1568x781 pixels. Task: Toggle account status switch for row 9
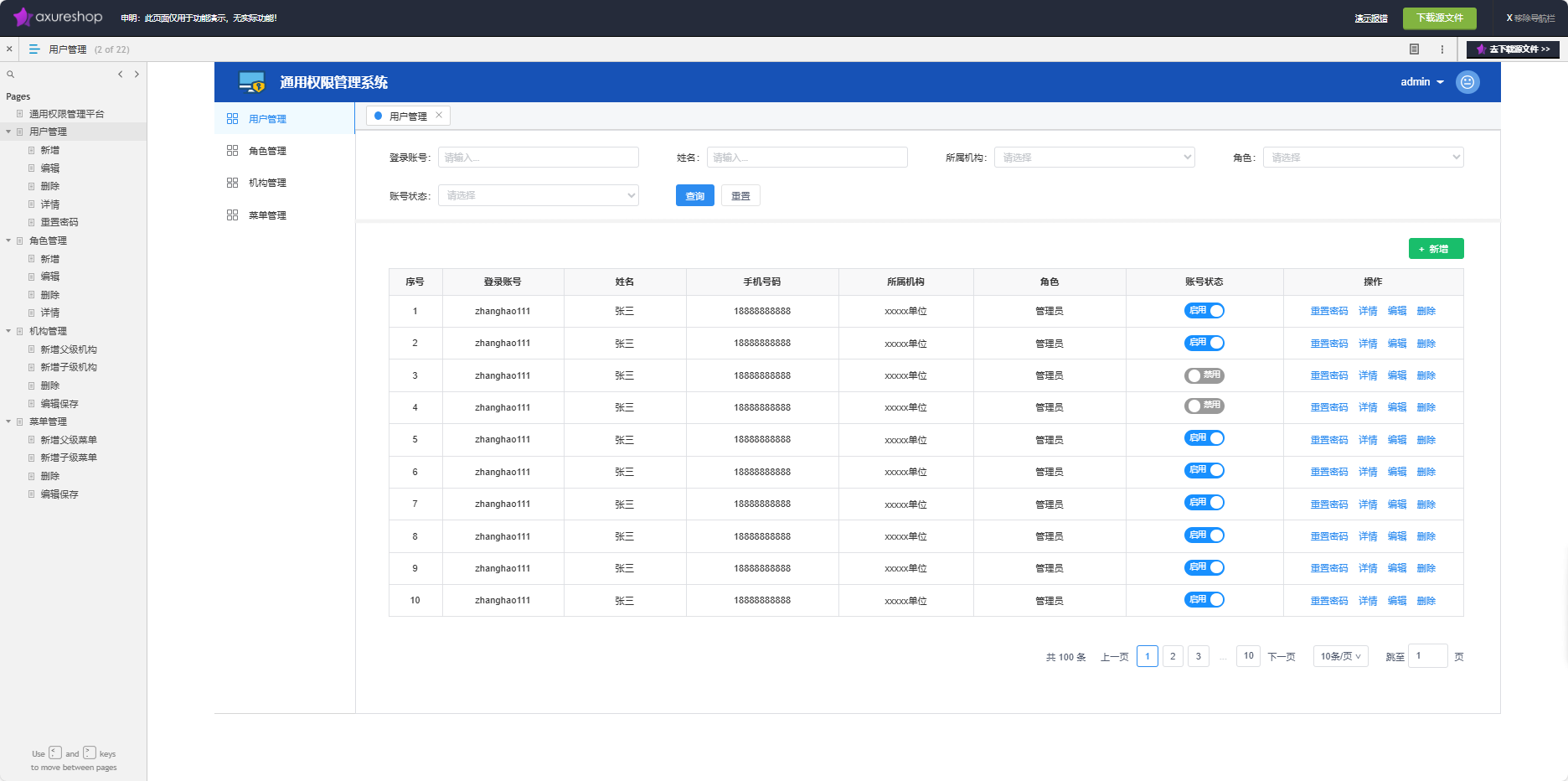1204,567
